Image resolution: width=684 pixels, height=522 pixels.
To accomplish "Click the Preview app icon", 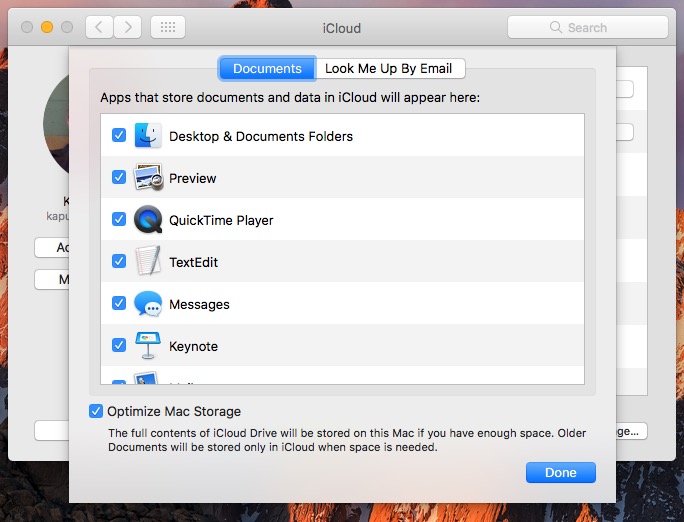I will 148,177.
